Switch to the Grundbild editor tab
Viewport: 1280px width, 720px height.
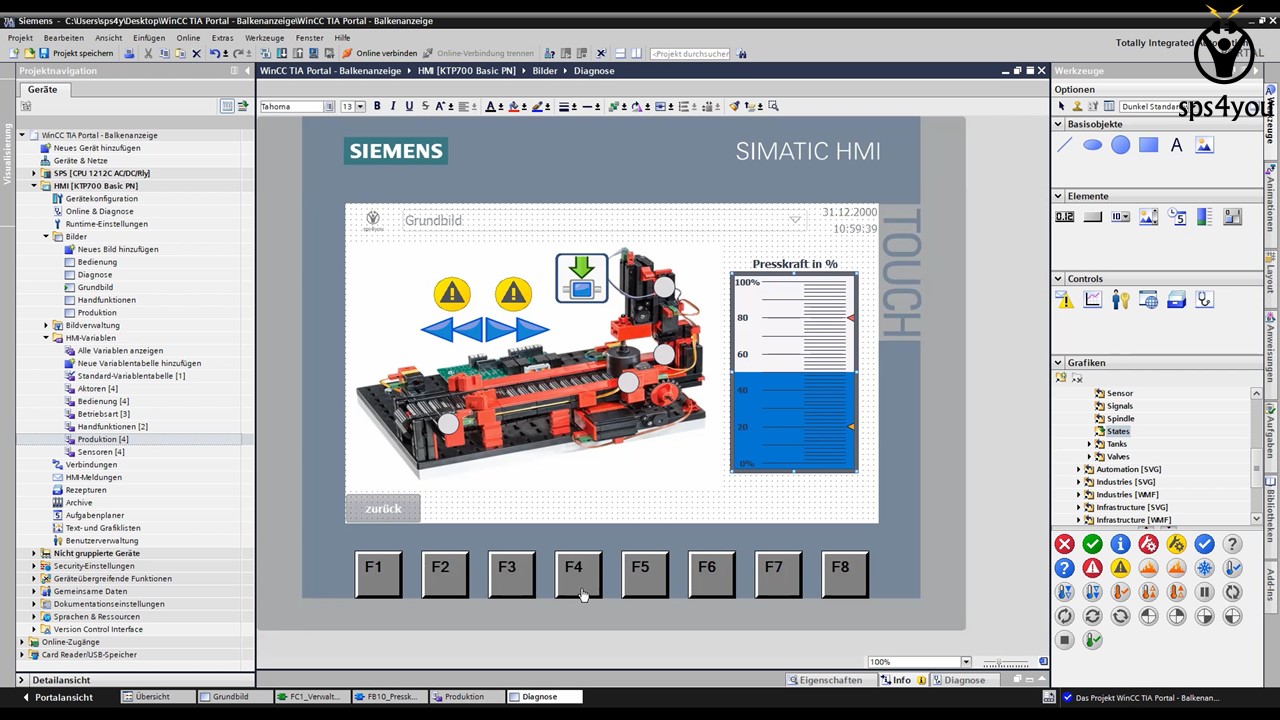[x=230, y=697]
